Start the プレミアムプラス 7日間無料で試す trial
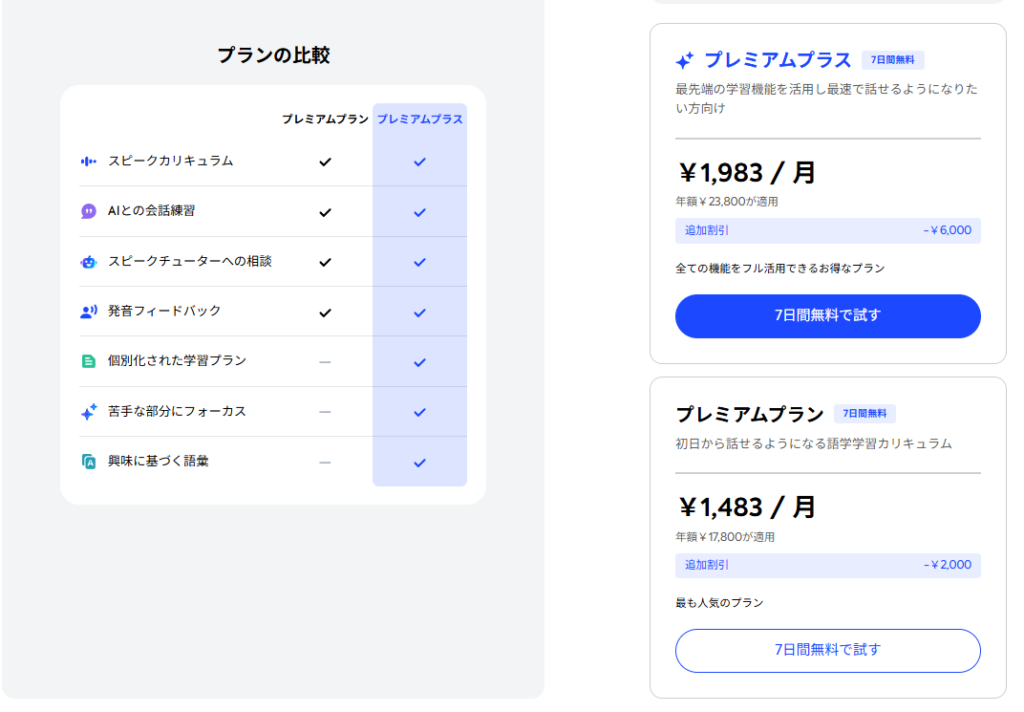This screenshot has width=1024, height=712. pyautogui.click(x=827, y=316)
